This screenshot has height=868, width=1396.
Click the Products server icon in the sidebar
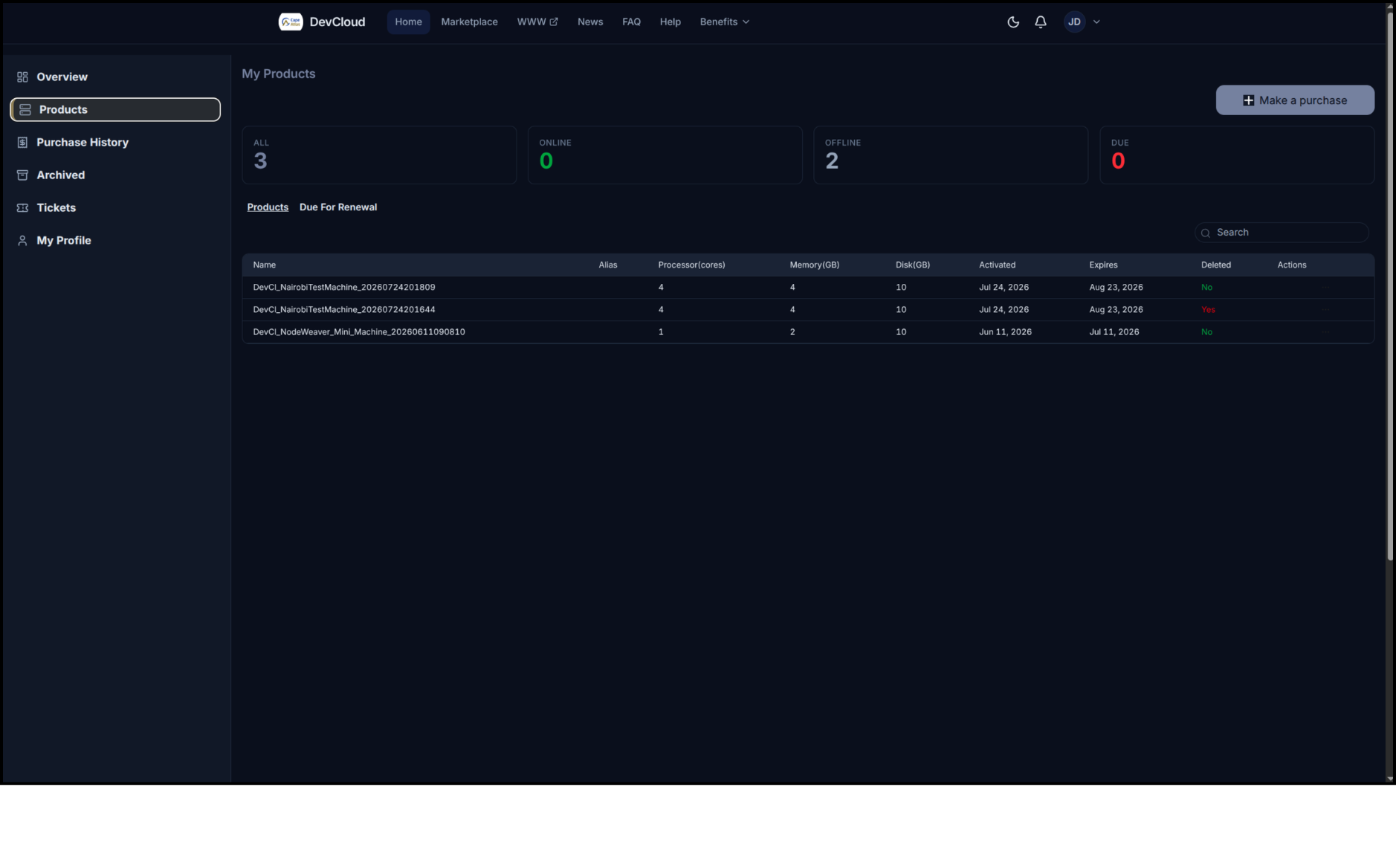[25, 110]
